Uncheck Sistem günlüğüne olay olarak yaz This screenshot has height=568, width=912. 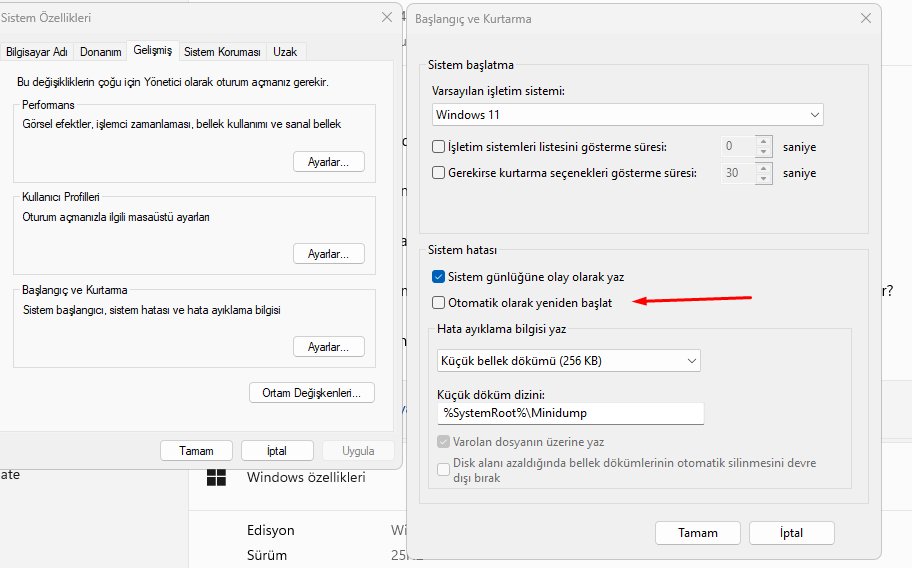(x=439, y=277)
